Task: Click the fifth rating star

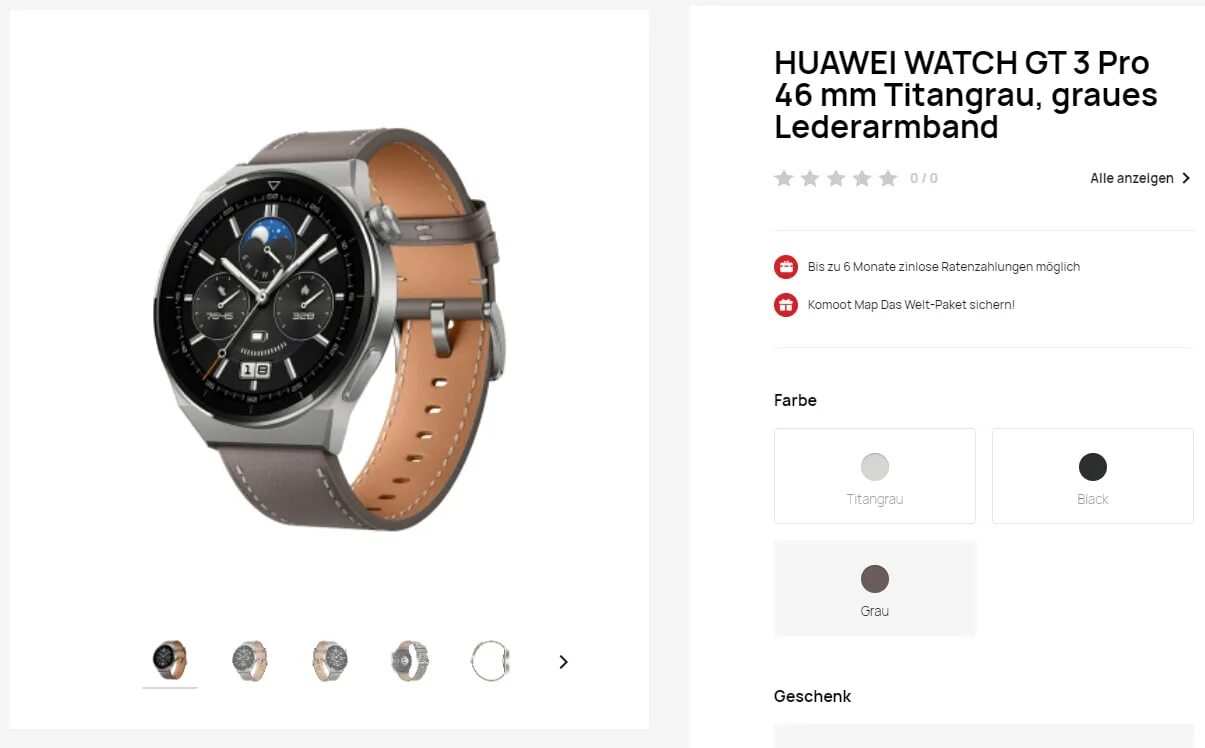Action: 888,178
